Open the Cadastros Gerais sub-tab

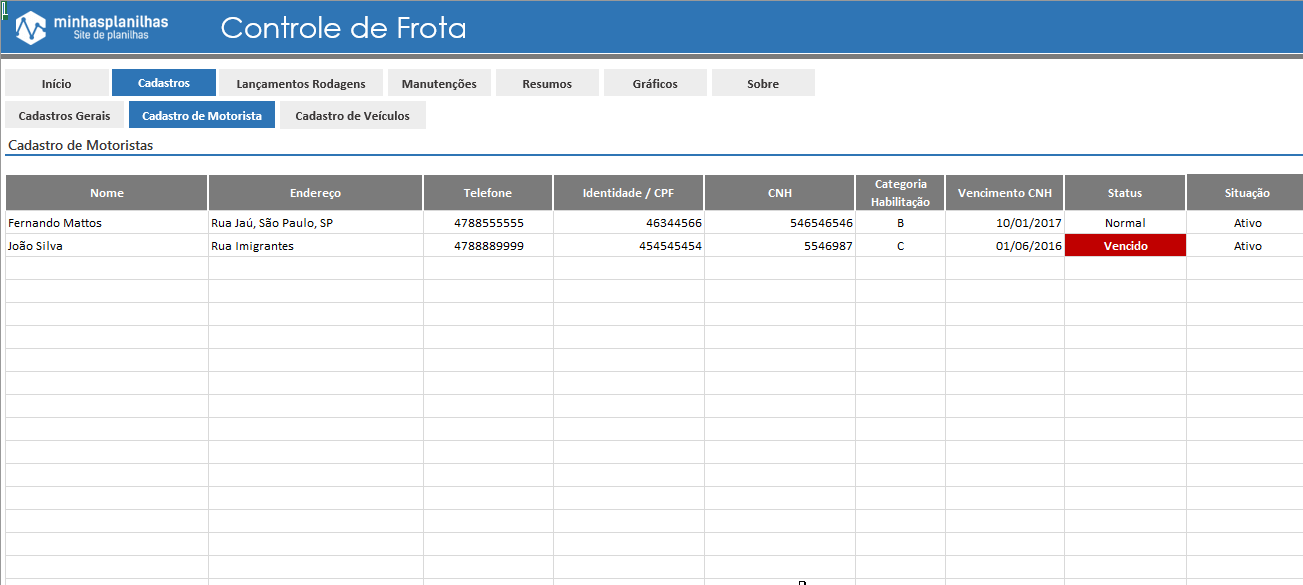(64, 115)
